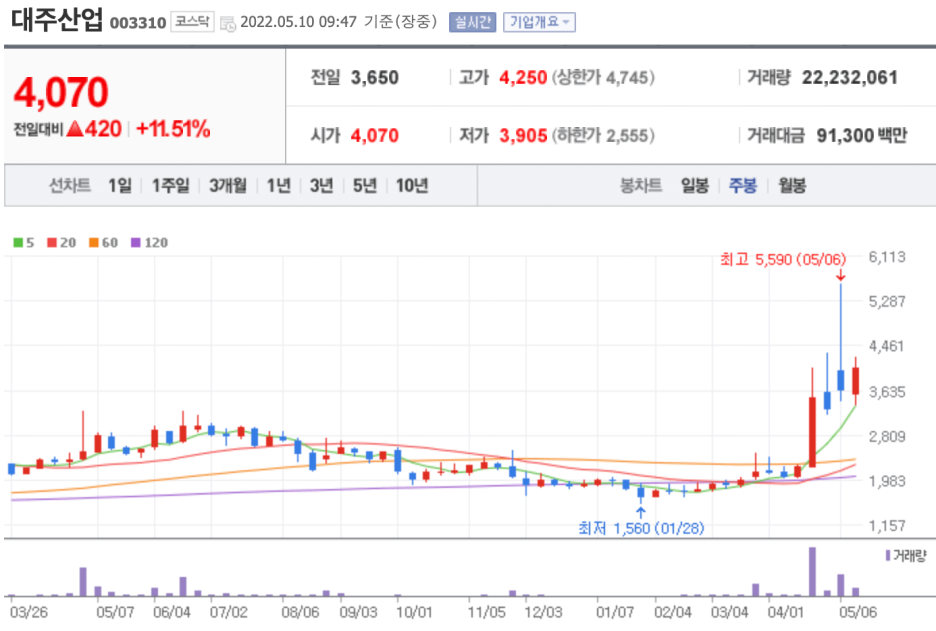Switch to 일봉 daily candle chart

pyautogui.click(x=695, y=186)
